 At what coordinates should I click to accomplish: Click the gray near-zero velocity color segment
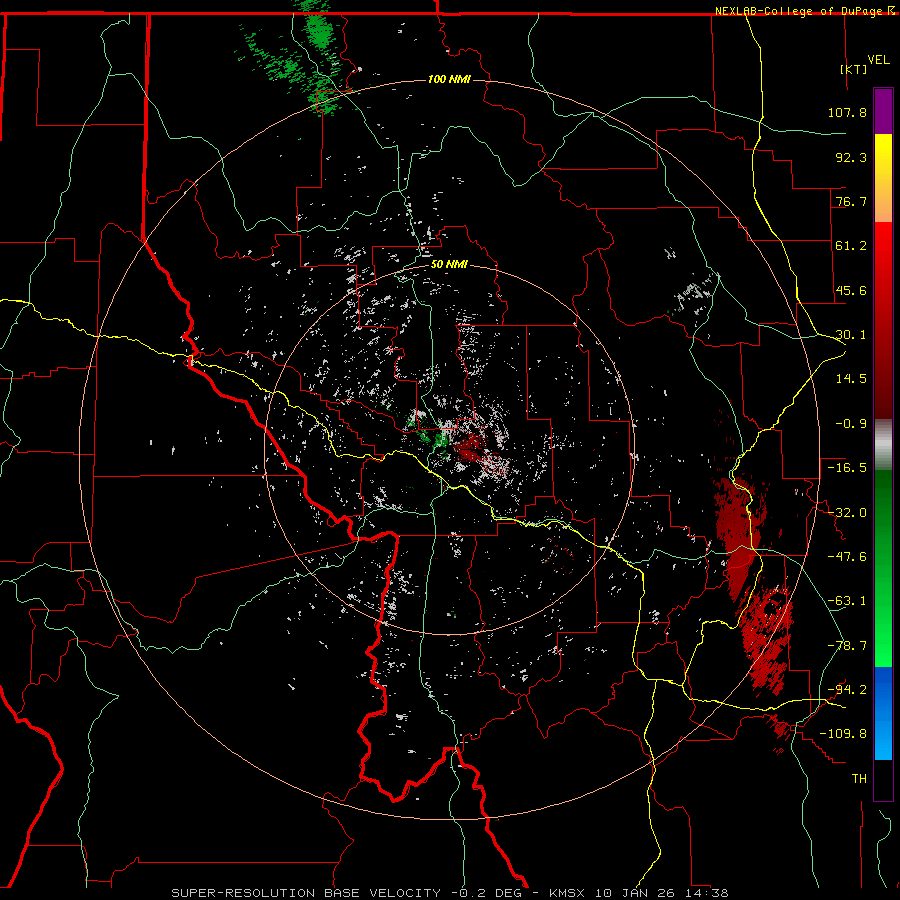tap(883, 445)
